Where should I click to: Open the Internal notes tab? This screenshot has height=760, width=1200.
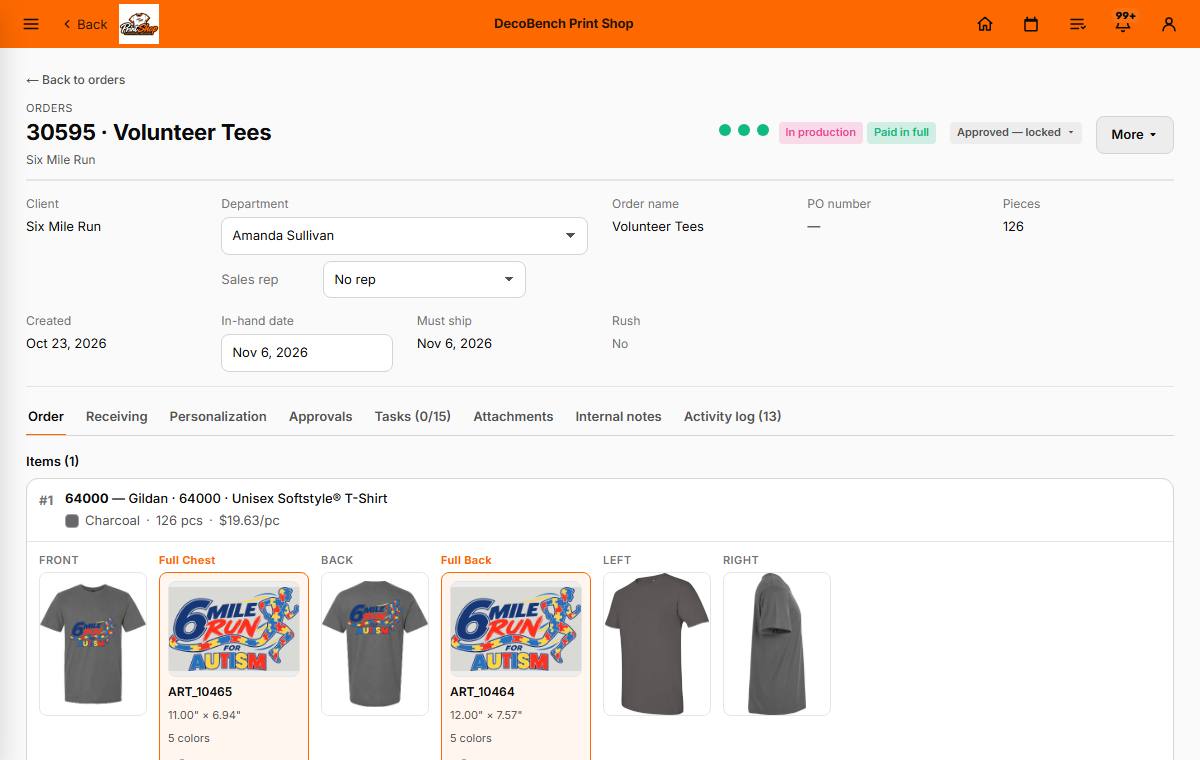pos(618,416)
